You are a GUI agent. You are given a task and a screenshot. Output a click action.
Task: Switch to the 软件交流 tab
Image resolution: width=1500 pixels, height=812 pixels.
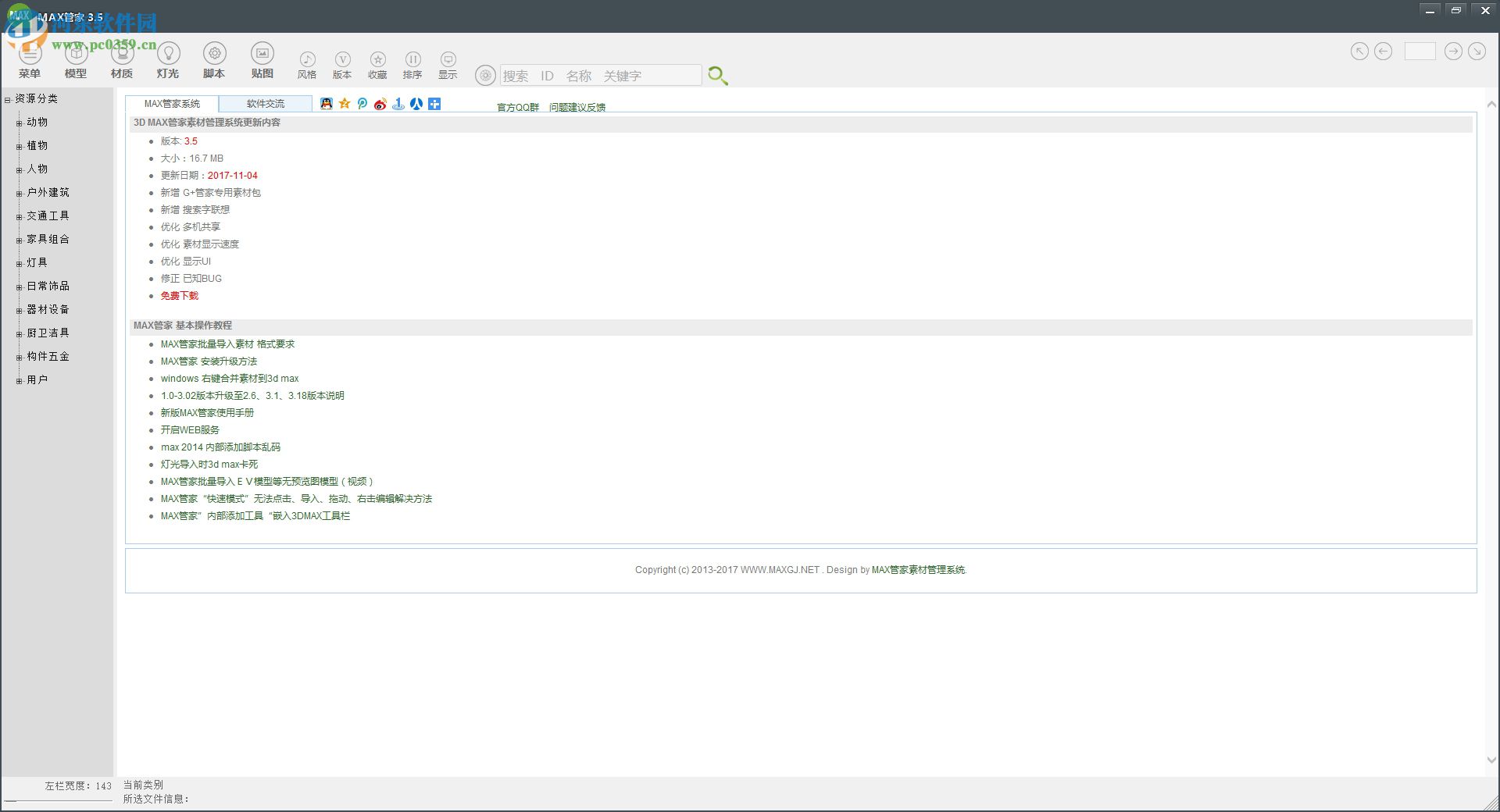pyautogui.click(x=266, y=103)
